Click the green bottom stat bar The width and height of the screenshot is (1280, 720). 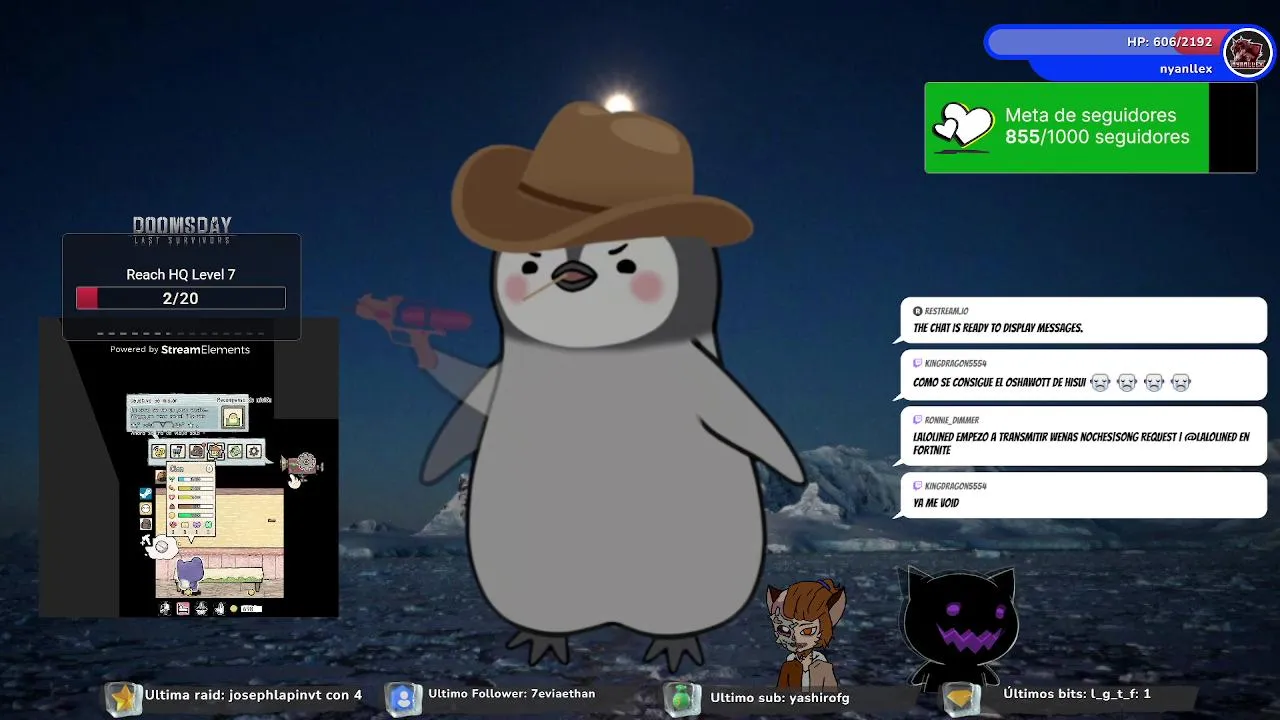coord(196,515)
